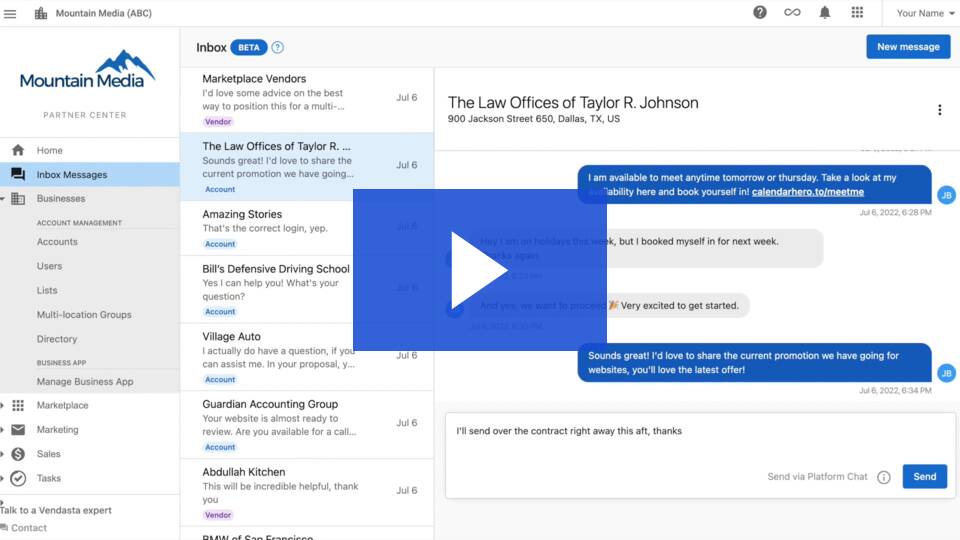960x540 pixels.
Task: Open Lists in sidebar
Action: click(x=47, y=290)
